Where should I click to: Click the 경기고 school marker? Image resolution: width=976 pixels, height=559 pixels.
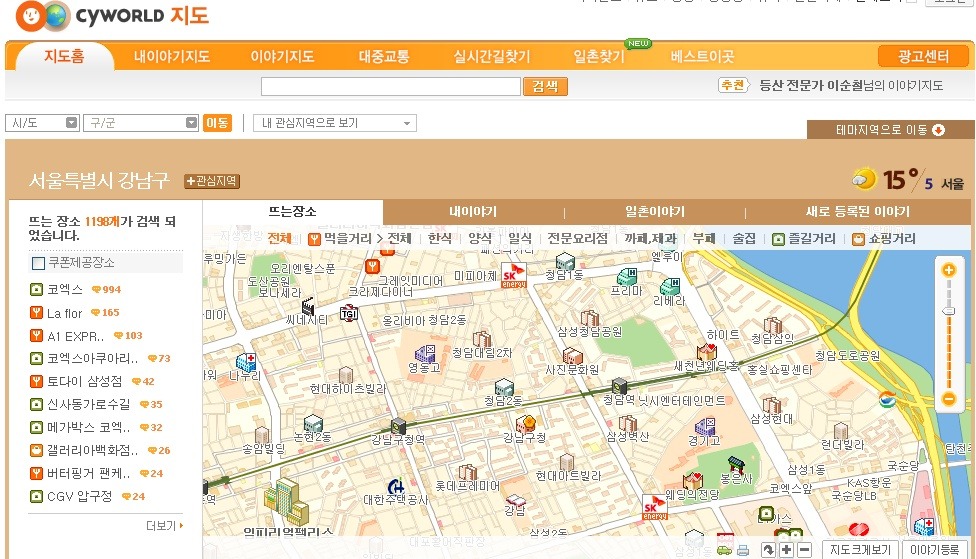click(x=705, y=426)
